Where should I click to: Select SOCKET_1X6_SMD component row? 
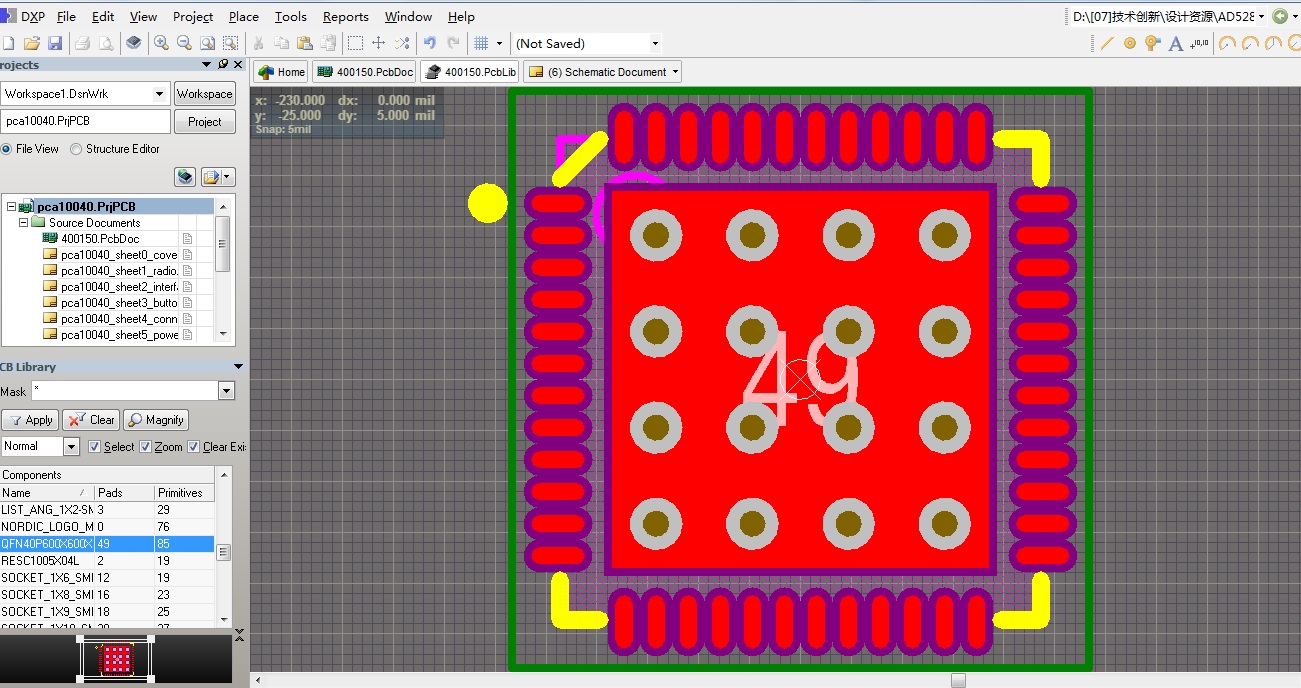tap(108, 578)
